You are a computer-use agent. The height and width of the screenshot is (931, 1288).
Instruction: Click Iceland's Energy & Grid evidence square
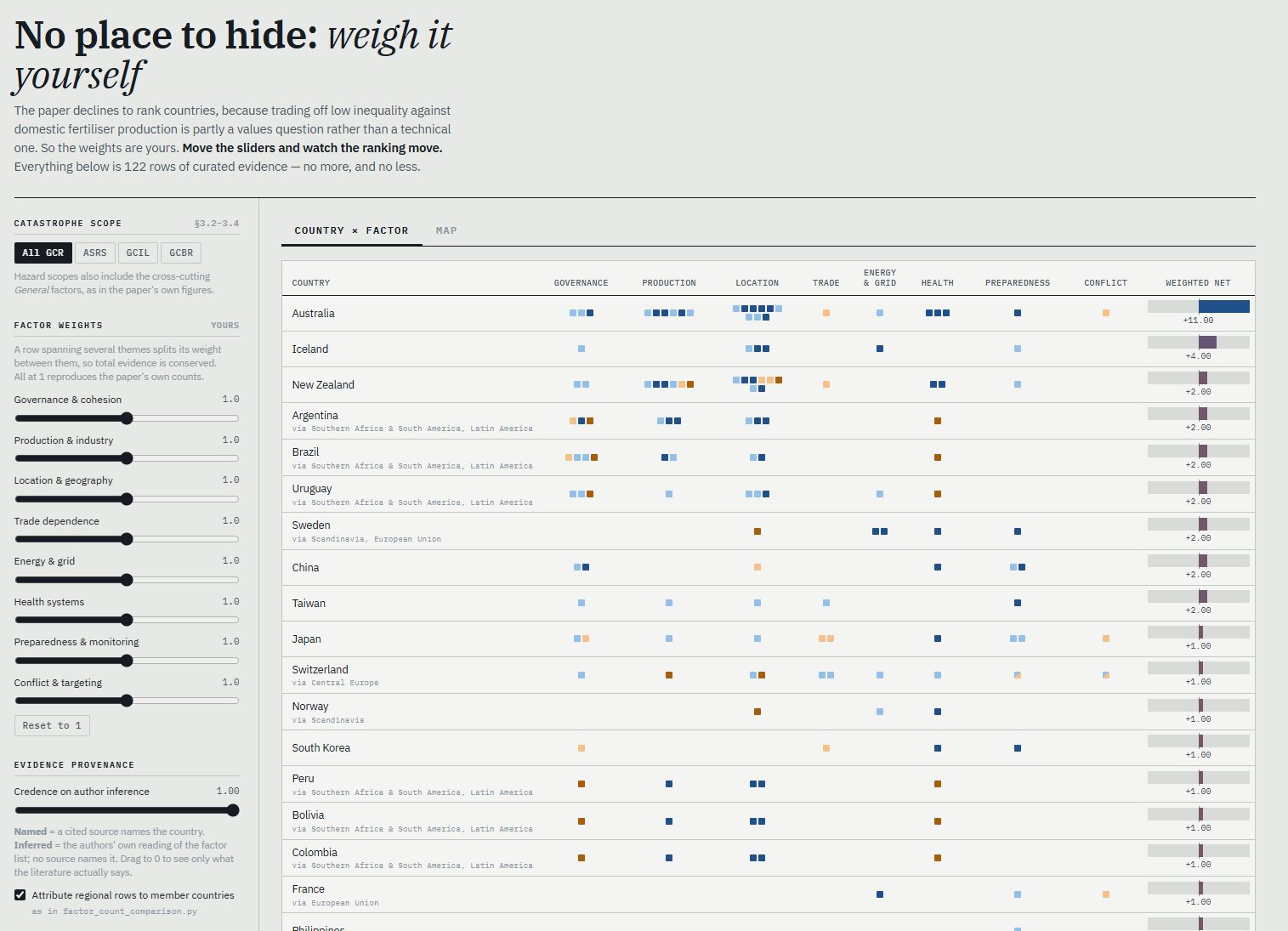880,349
